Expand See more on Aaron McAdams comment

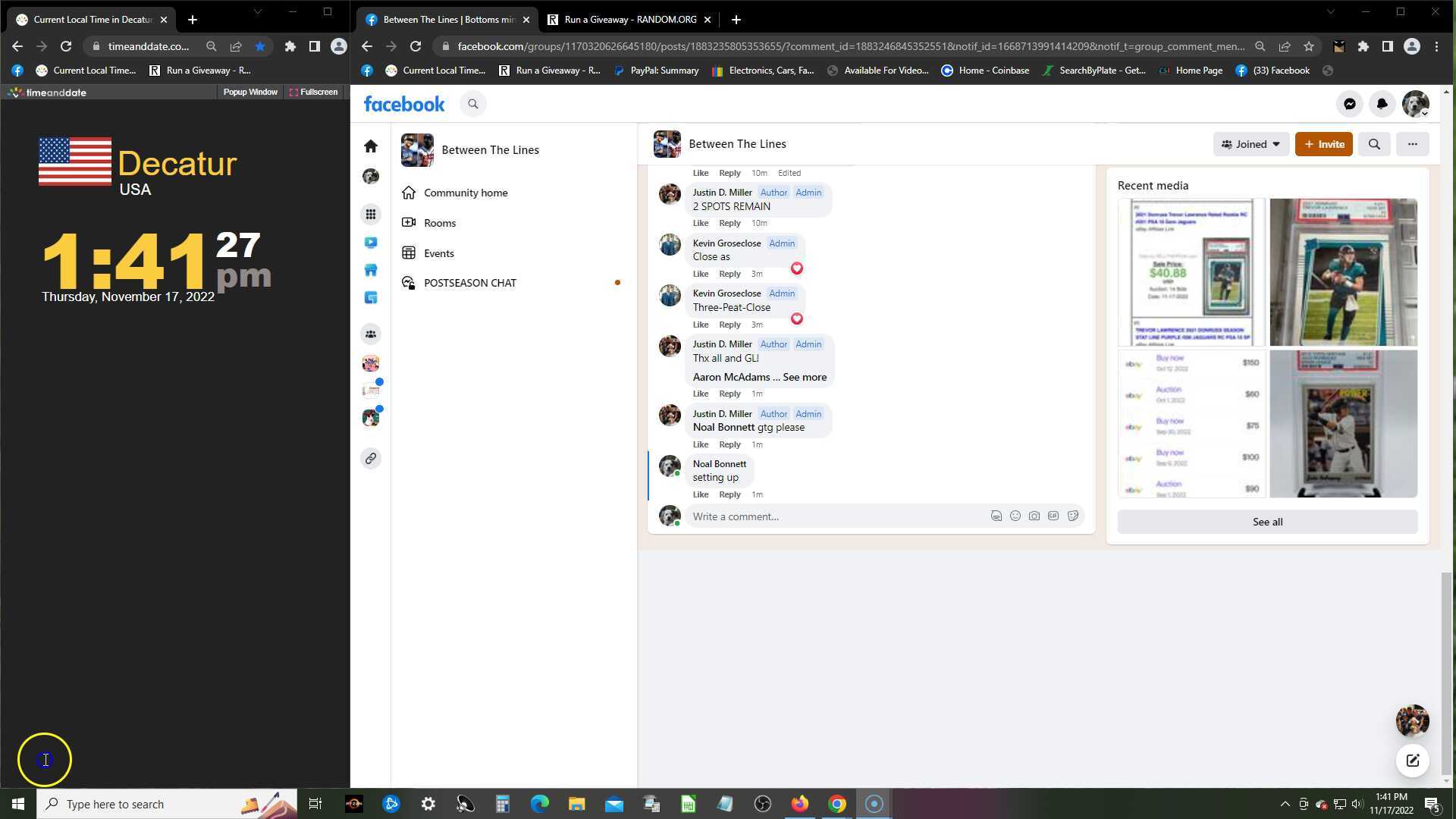pos(804,377)
